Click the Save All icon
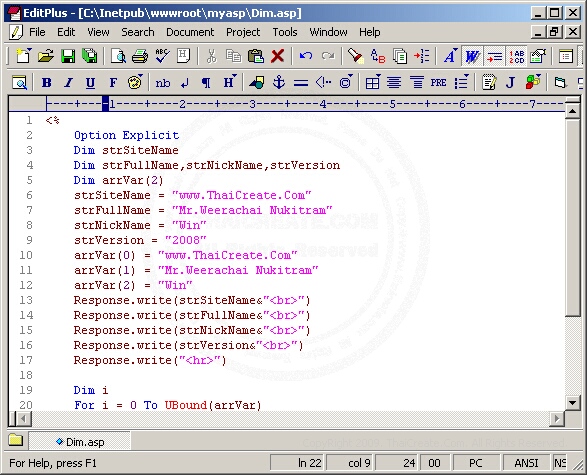 (x=90, y=57)
